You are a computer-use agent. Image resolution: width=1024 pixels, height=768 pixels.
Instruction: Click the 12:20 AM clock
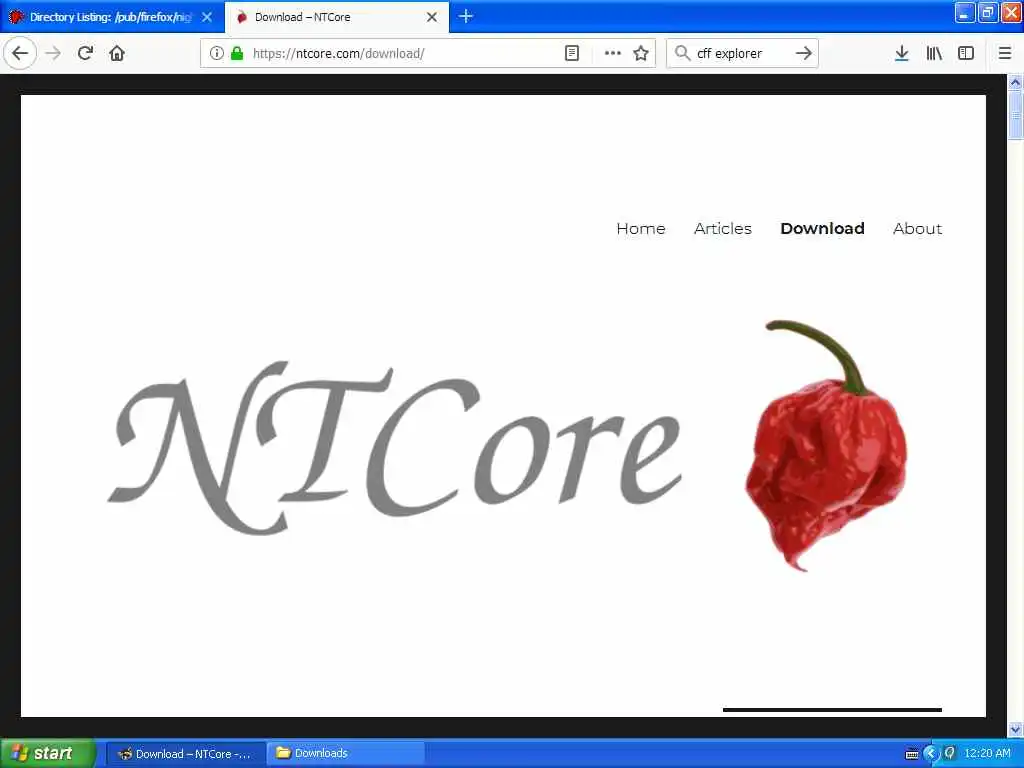click(x=987, y=754)
